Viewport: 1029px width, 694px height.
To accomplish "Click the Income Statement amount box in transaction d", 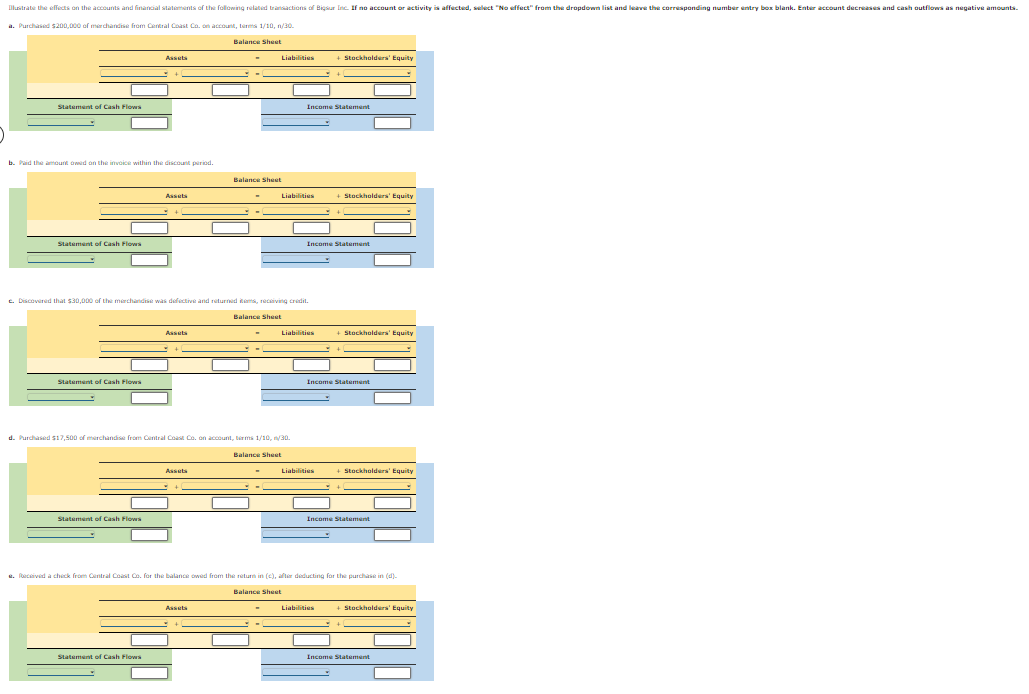I will (391, 534).
